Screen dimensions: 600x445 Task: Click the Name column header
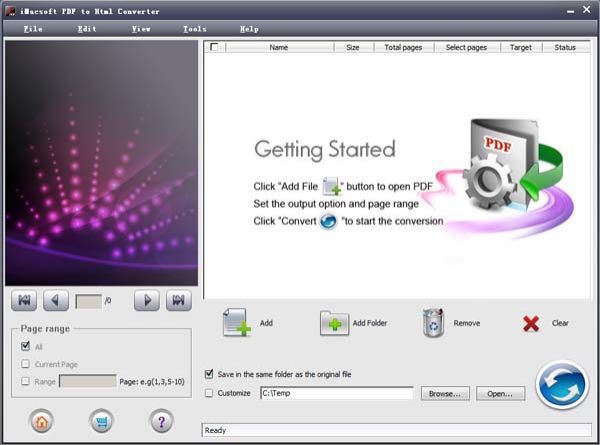coord(279,47)
